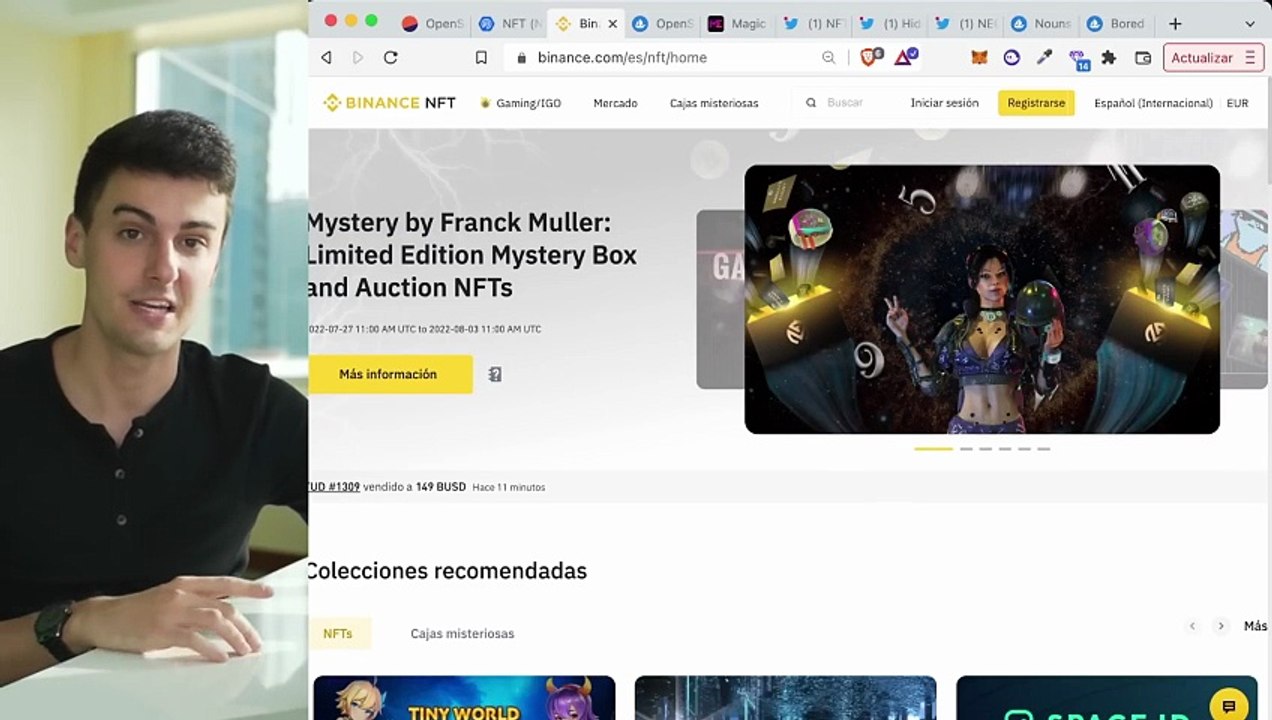
Task: Click the previous collections arrow
Action: 1192,626
